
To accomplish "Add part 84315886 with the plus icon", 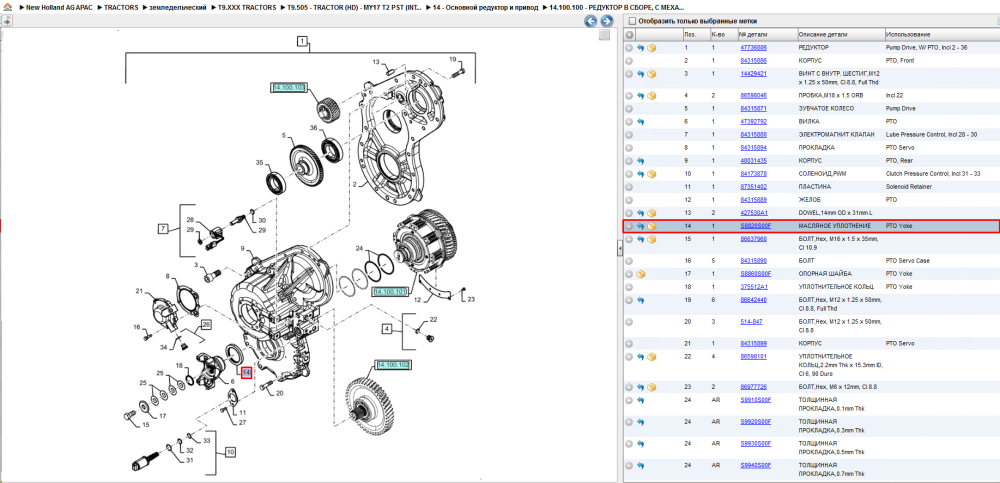I will coord(629,61).
